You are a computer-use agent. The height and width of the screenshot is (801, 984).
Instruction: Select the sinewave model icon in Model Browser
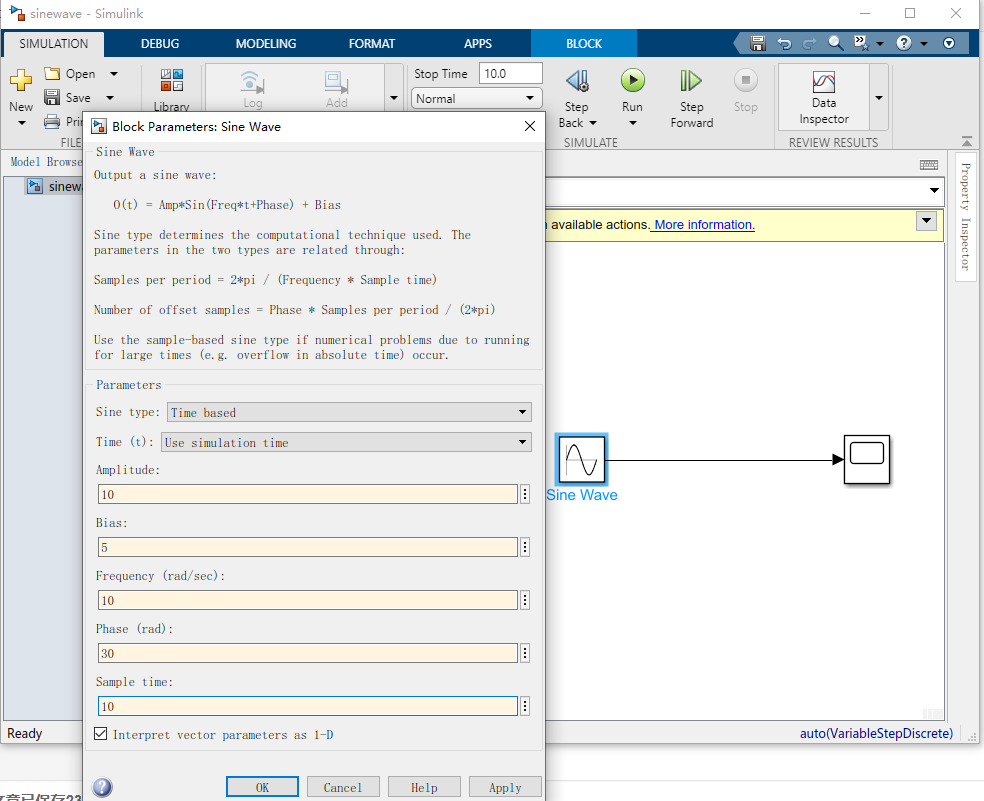point(35,186)
